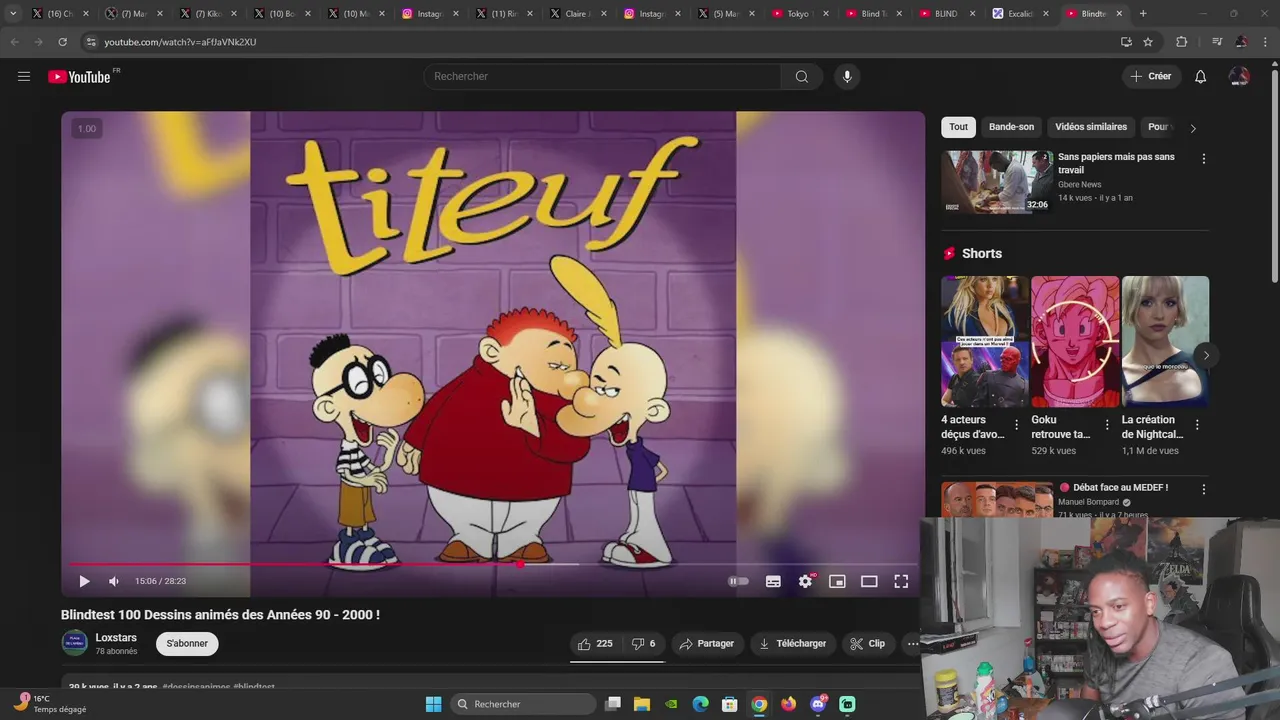The image size is (1280, 720).
Task: View site information icon in address bar
Action: (x=91, y=42)
